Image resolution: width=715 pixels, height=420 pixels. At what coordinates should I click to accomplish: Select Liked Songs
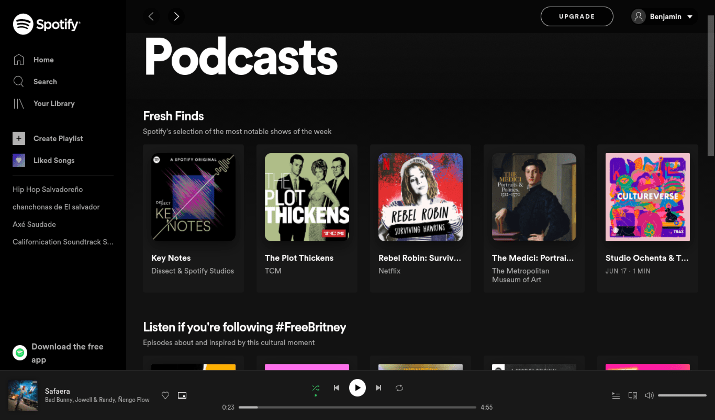(54, 160)
